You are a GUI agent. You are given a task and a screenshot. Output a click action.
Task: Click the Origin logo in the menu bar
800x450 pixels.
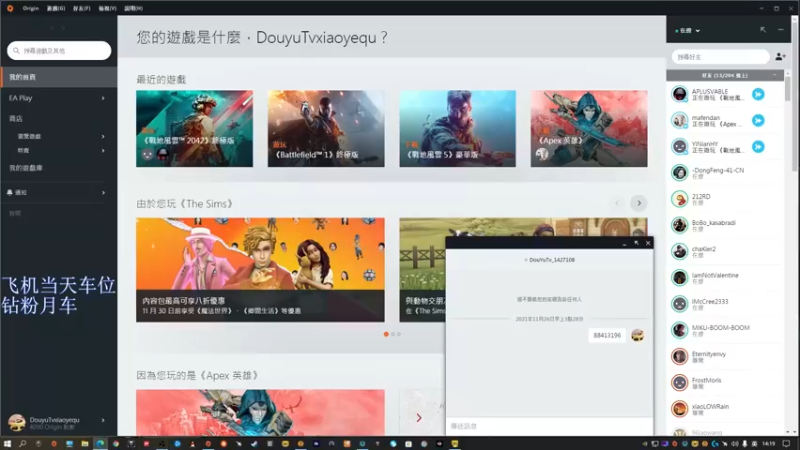click(10, 8)
